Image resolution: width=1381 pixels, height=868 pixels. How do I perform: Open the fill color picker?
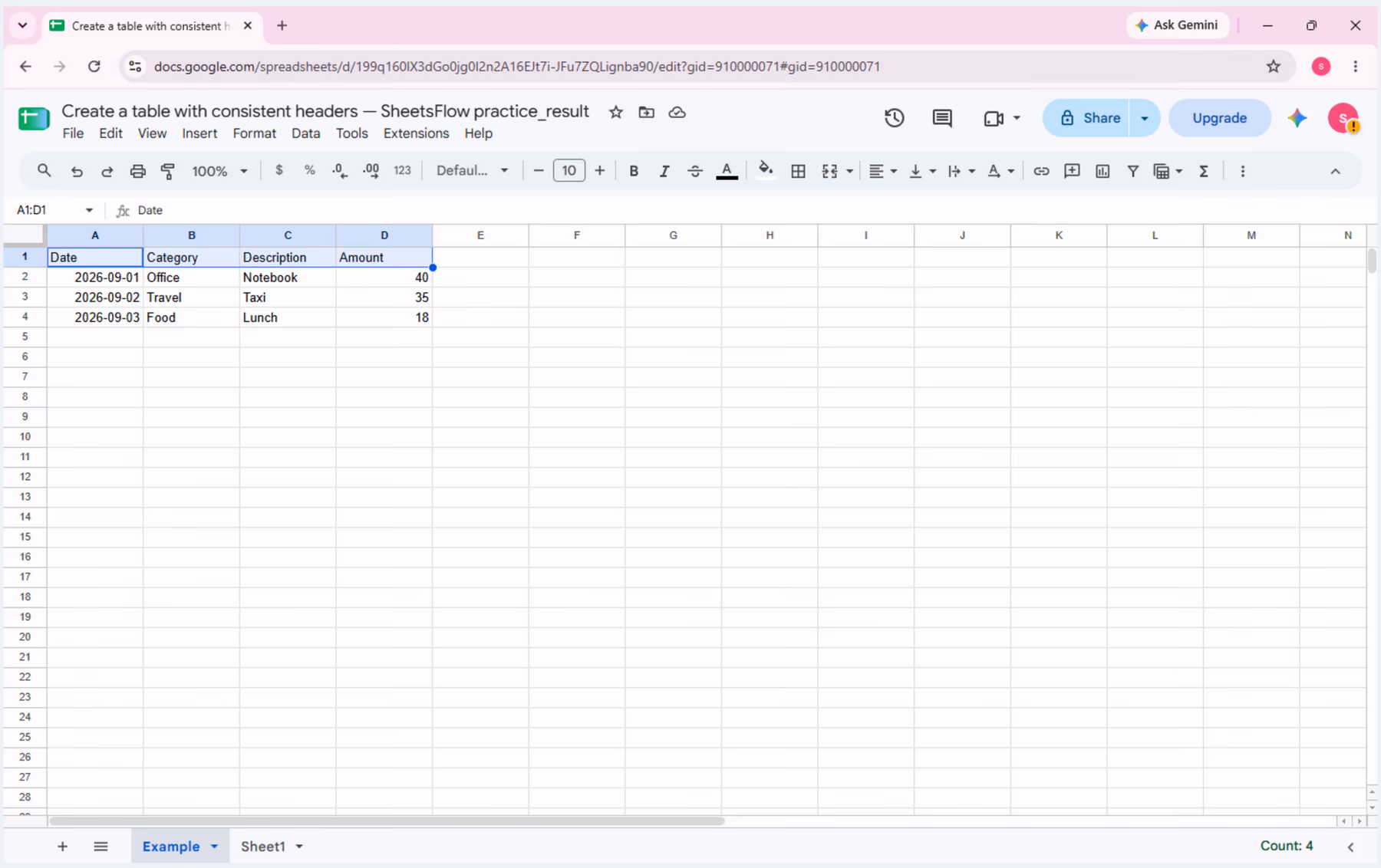coord(765,170)
